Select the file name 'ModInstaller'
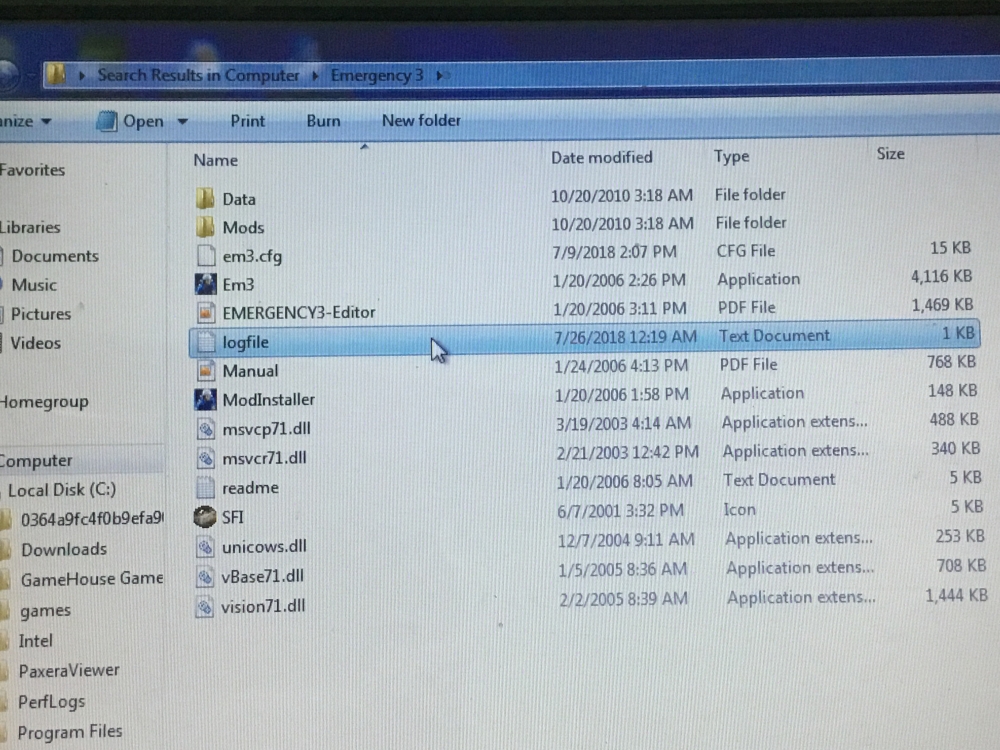The width and height of the screenshot is (1000, 750). point(268,399)
